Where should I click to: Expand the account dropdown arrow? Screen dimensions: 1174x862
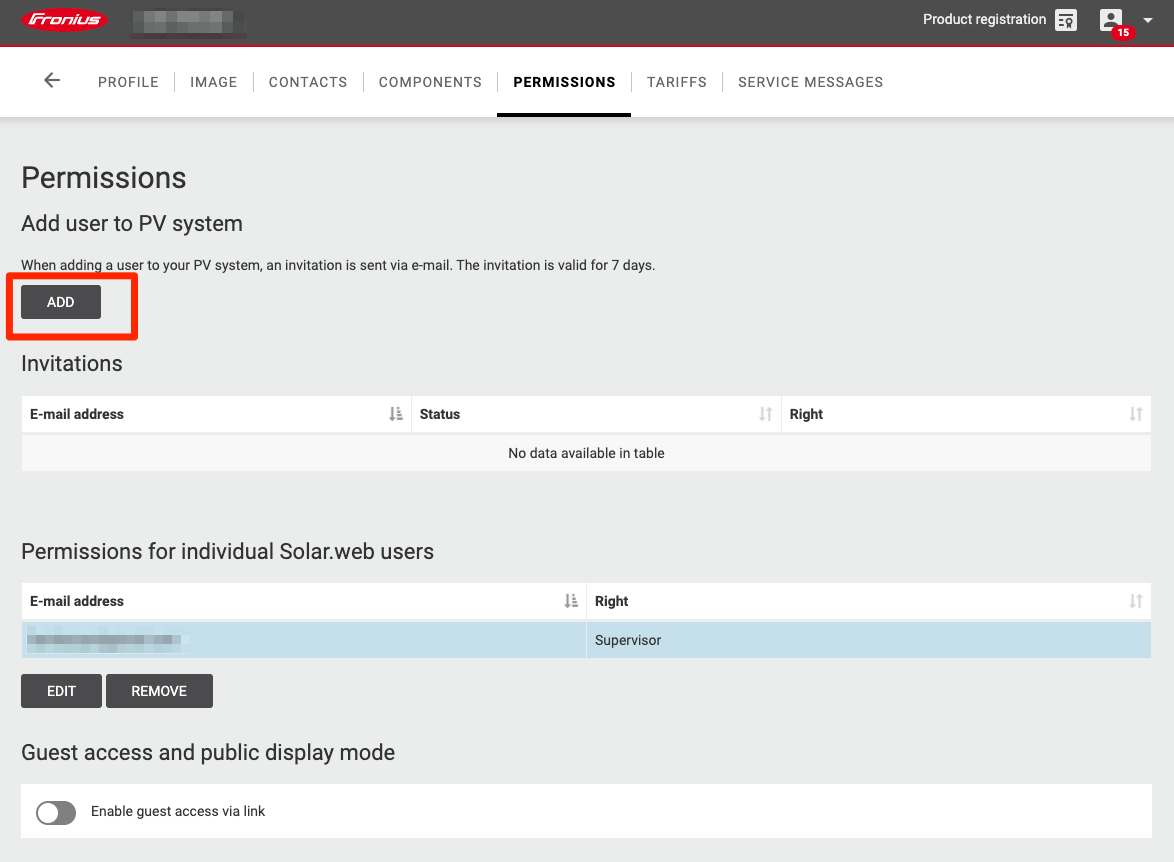(x=1148, y=20)
